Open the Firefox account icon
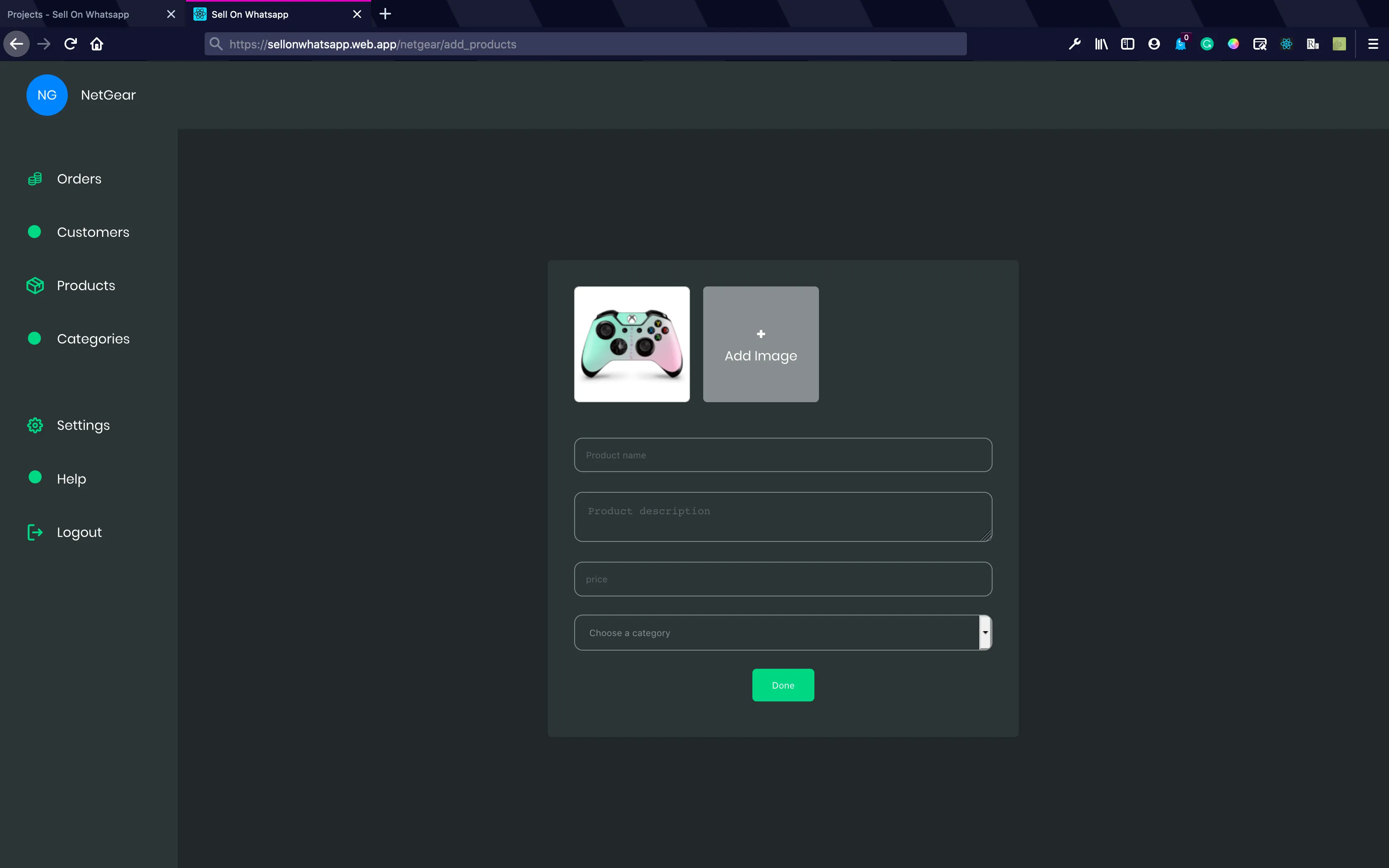The height and width of the screenshot is (868, 1389). [x=1154, y=44]
